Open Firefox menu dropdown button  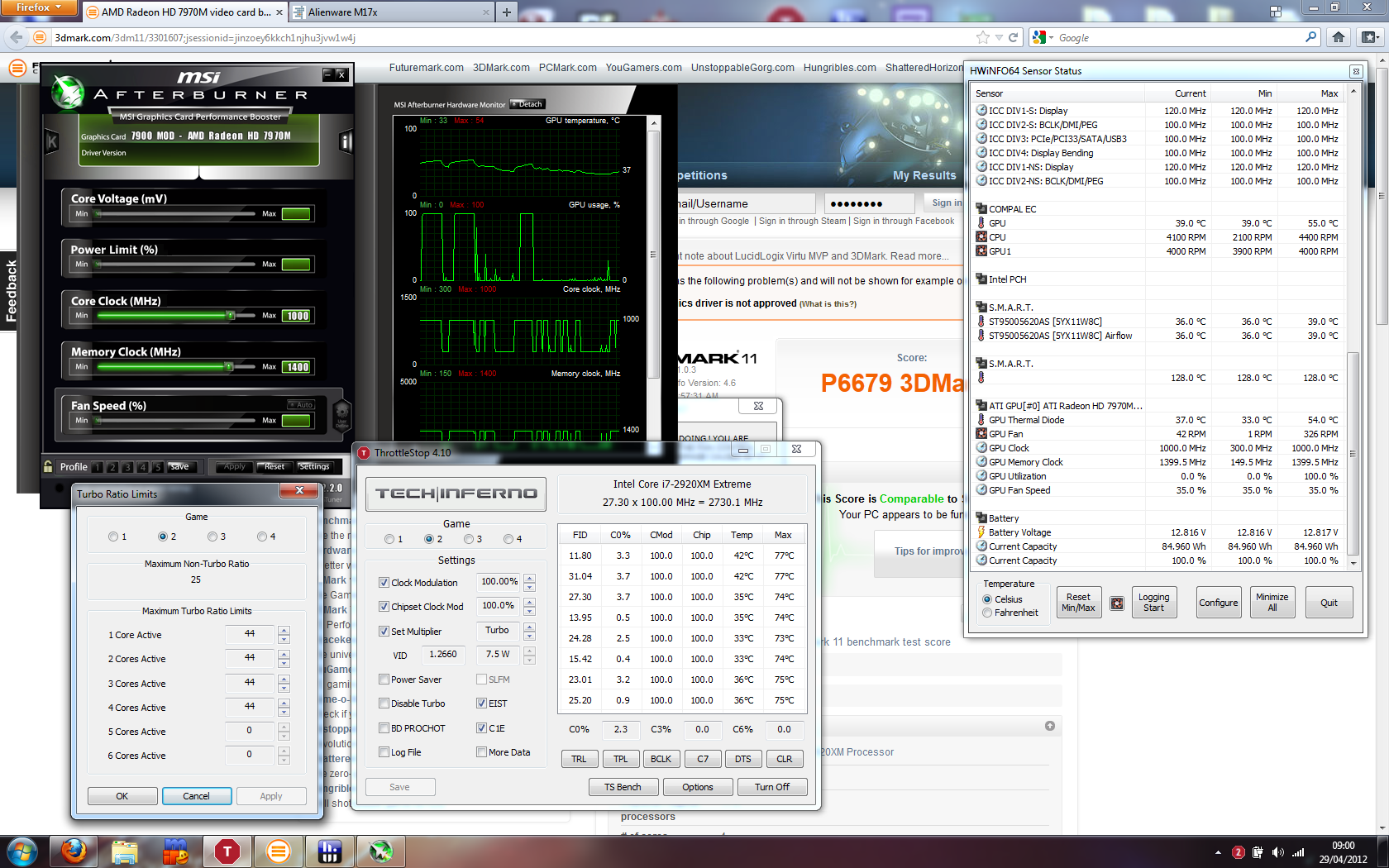coord(39,7)
